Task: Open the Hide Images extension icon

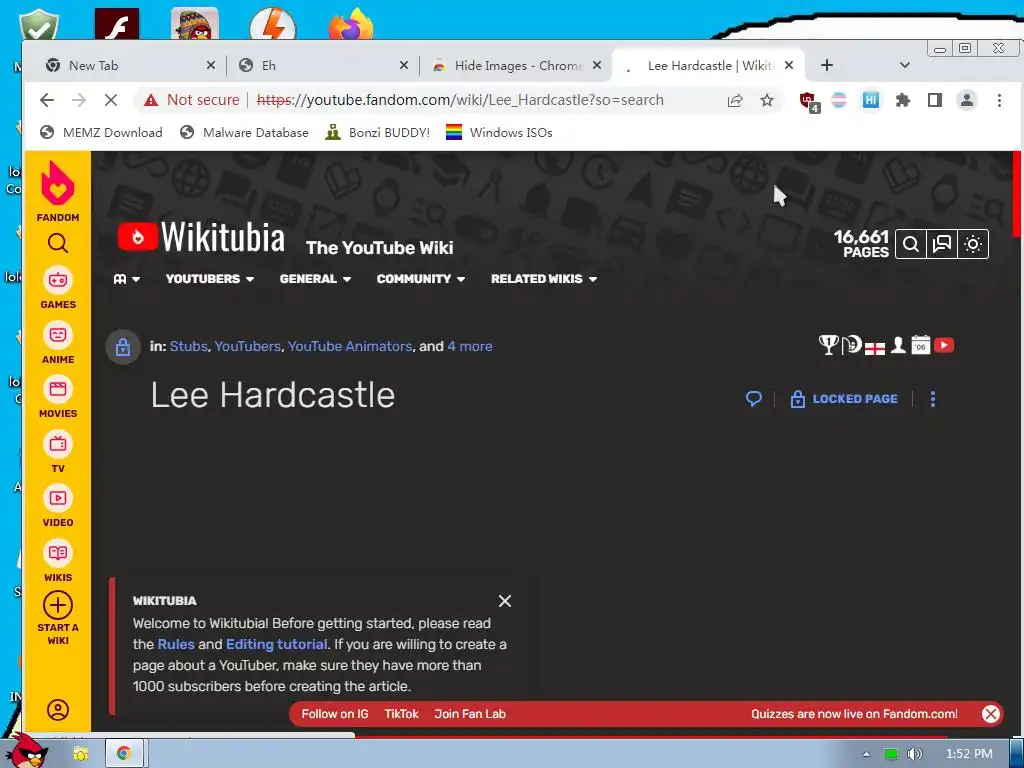Action: pyautogui.click(x=871, y=100)
